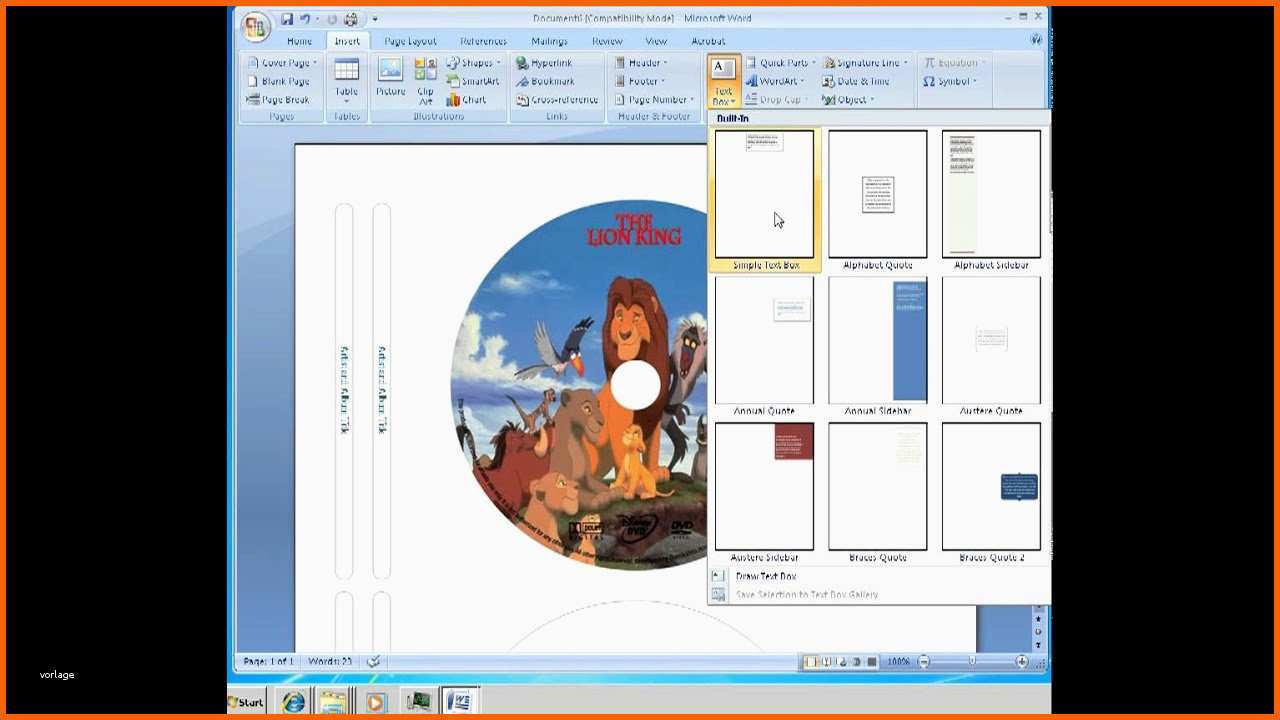Select the Alphabet Quote text box thumbnail

(x=877, y=195)
